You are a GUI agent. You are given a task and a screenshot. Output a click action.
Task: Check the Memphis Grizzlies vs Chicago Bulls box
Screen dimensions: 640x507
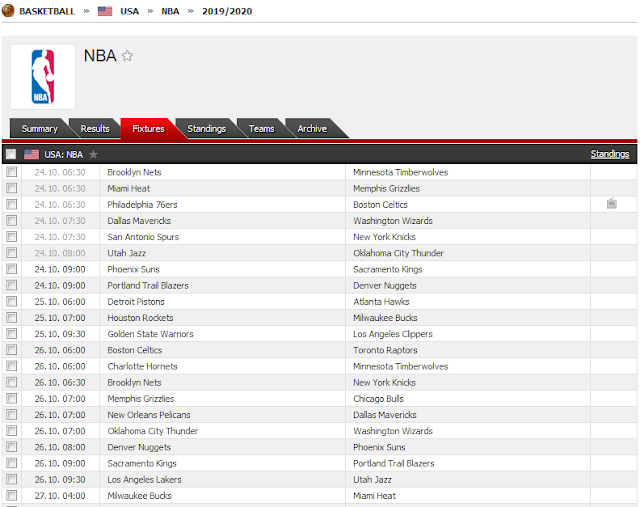pos(11,398)
